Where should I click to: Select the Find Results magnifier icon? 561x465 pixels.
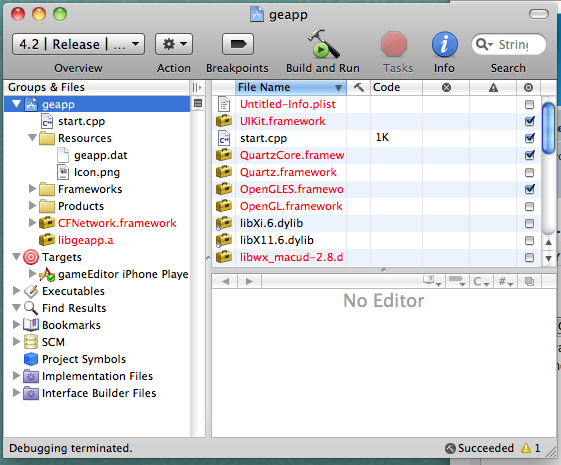coord(31,308)
